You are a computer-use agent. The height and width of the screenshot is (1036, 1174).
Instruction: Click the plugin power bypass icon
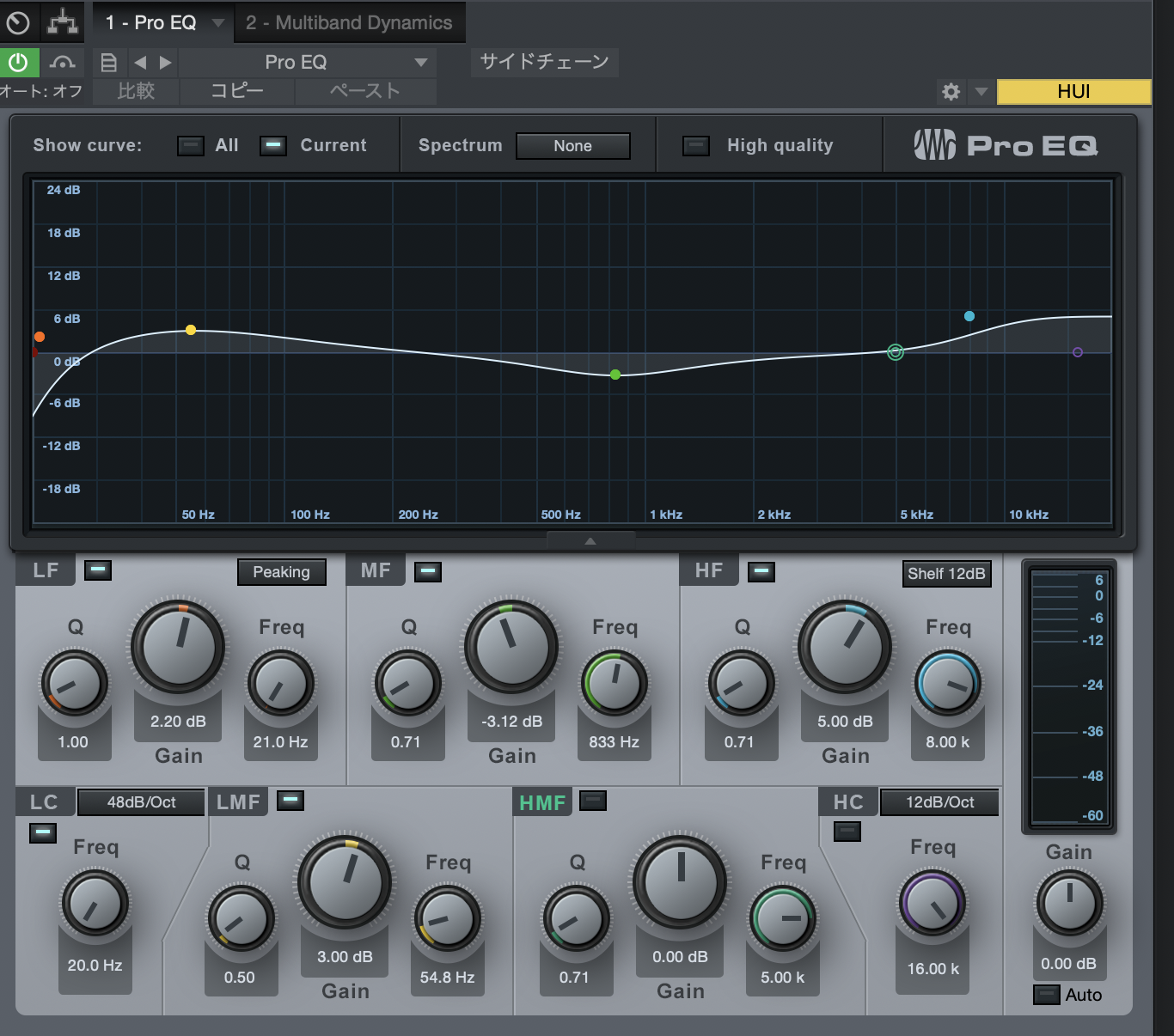18,62
